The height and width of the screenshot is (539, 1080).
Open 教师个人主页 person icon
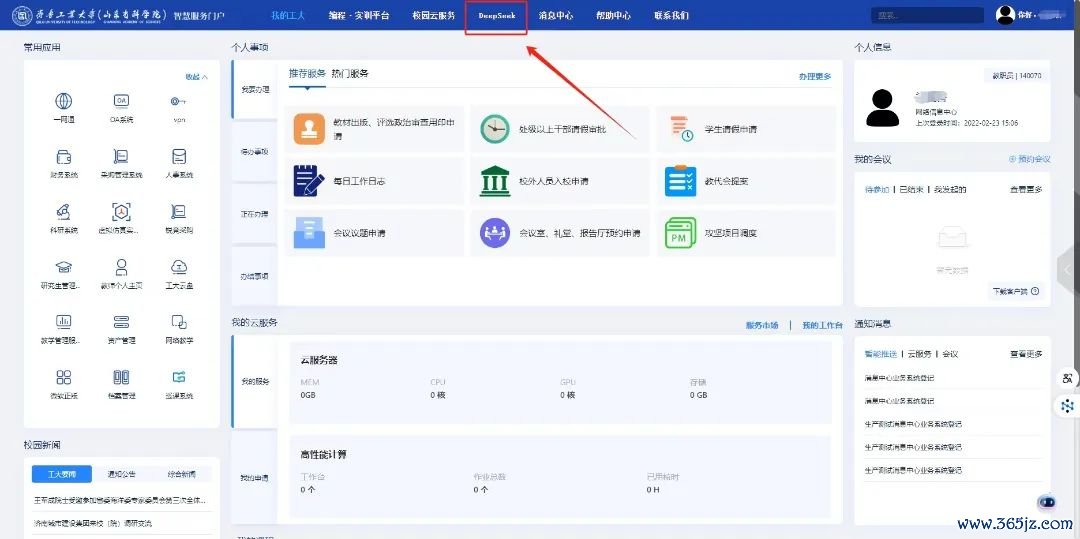coord(121,267)
